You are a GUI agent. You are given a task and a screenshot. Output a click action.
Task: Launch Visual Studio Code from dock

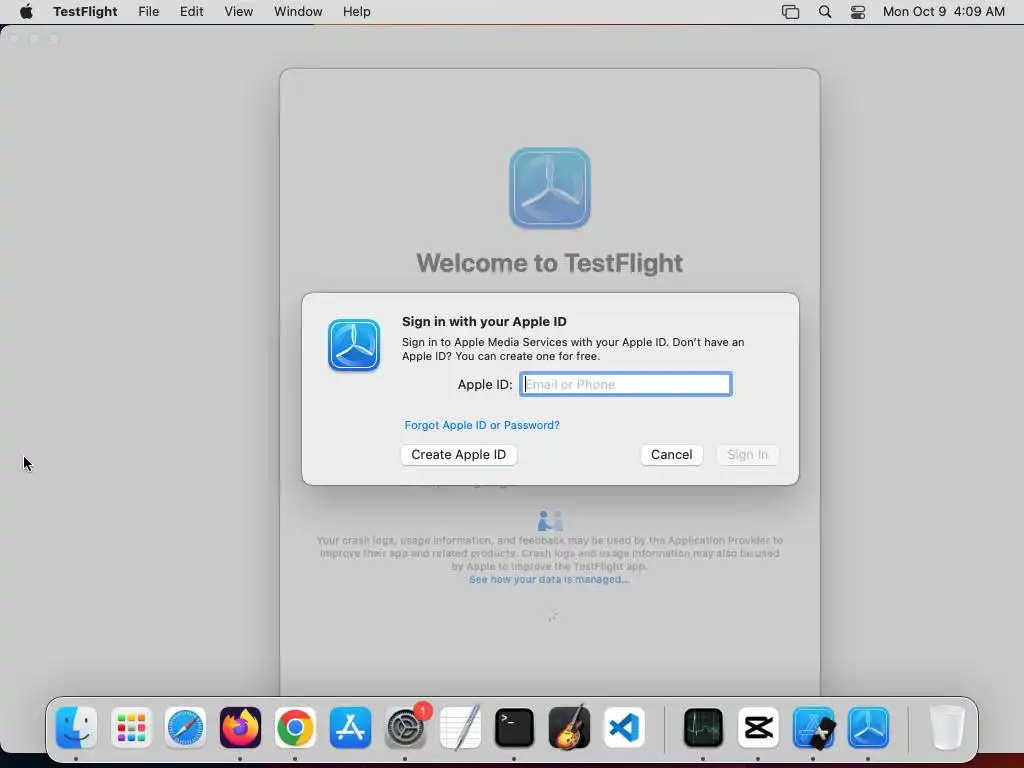pos(624,728)
